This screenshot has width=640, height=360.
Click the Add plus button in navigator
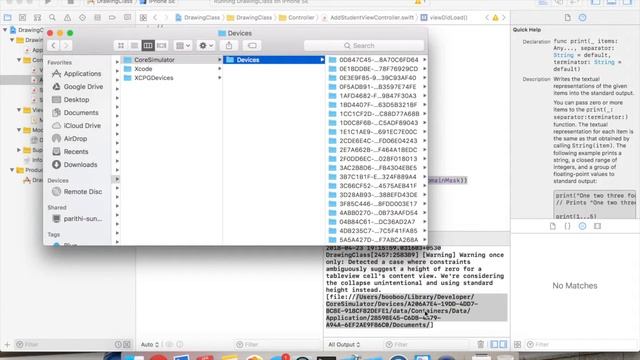tap(7, 344)
